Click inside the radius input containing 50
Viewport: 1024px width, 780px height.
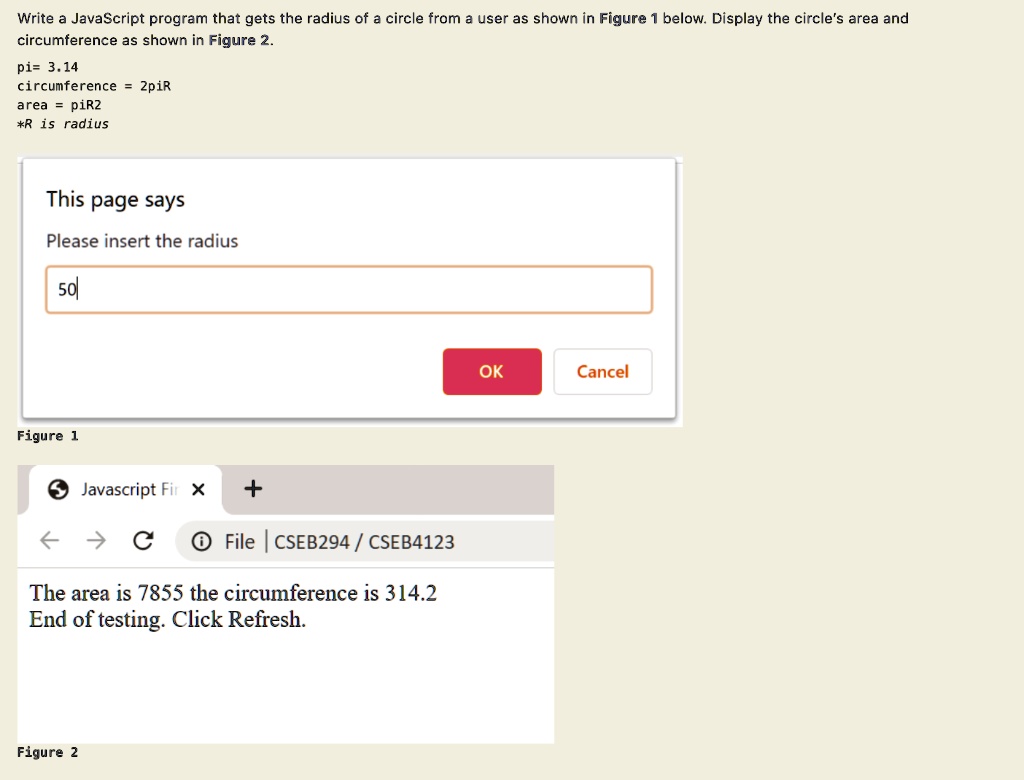[349, 289]
